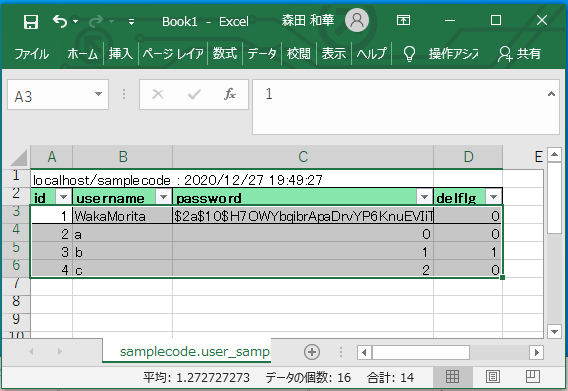Click the Redo arrow icon
The height and width of the screenshot is (391, 568).
click(96, 22)
